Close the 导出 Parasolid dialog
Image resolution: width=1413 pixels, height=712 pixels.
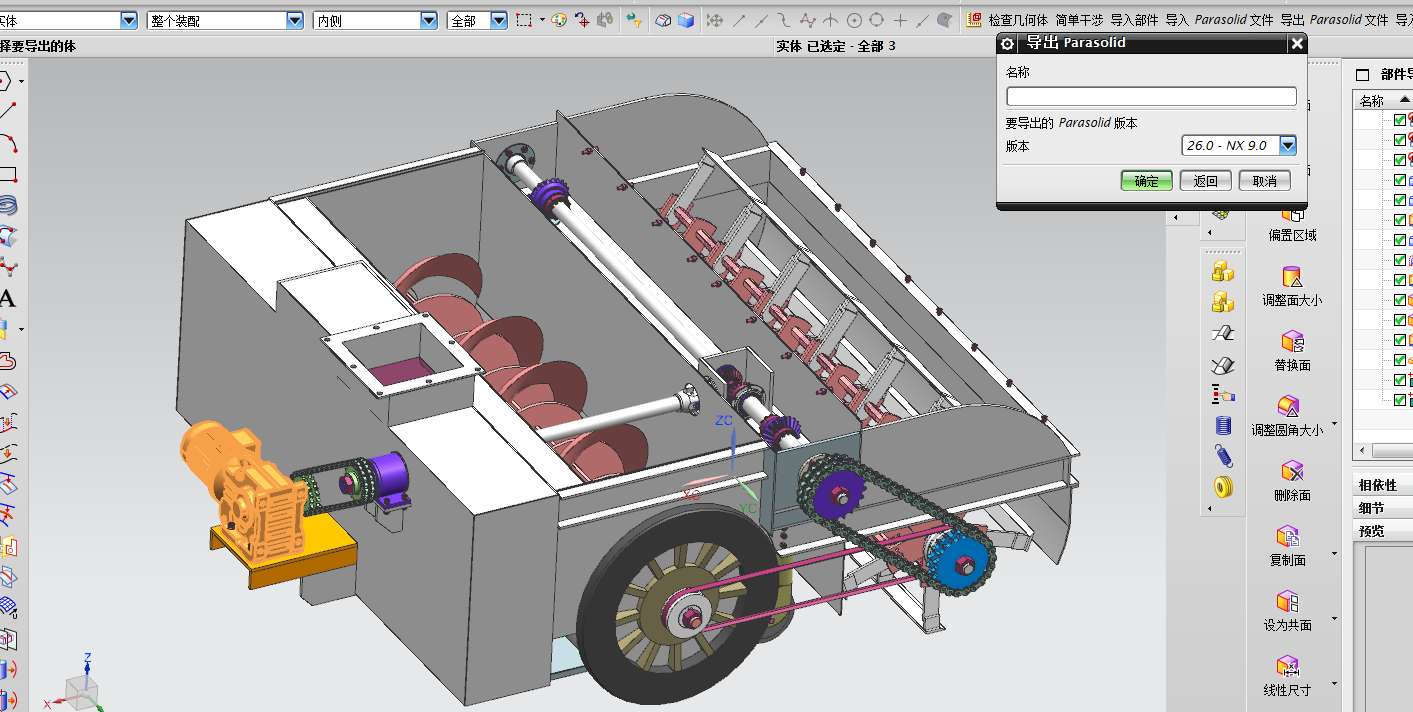(1296, 43)
